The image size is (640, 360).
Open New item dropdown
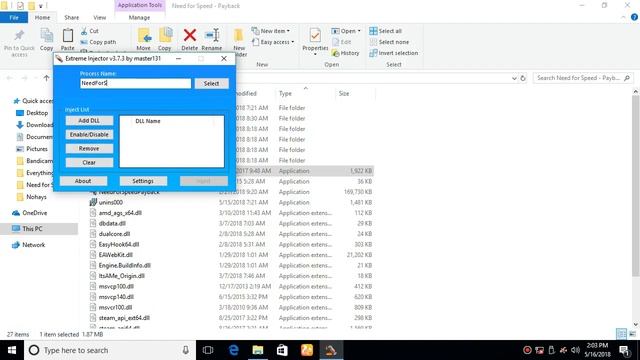pos(271,31)
